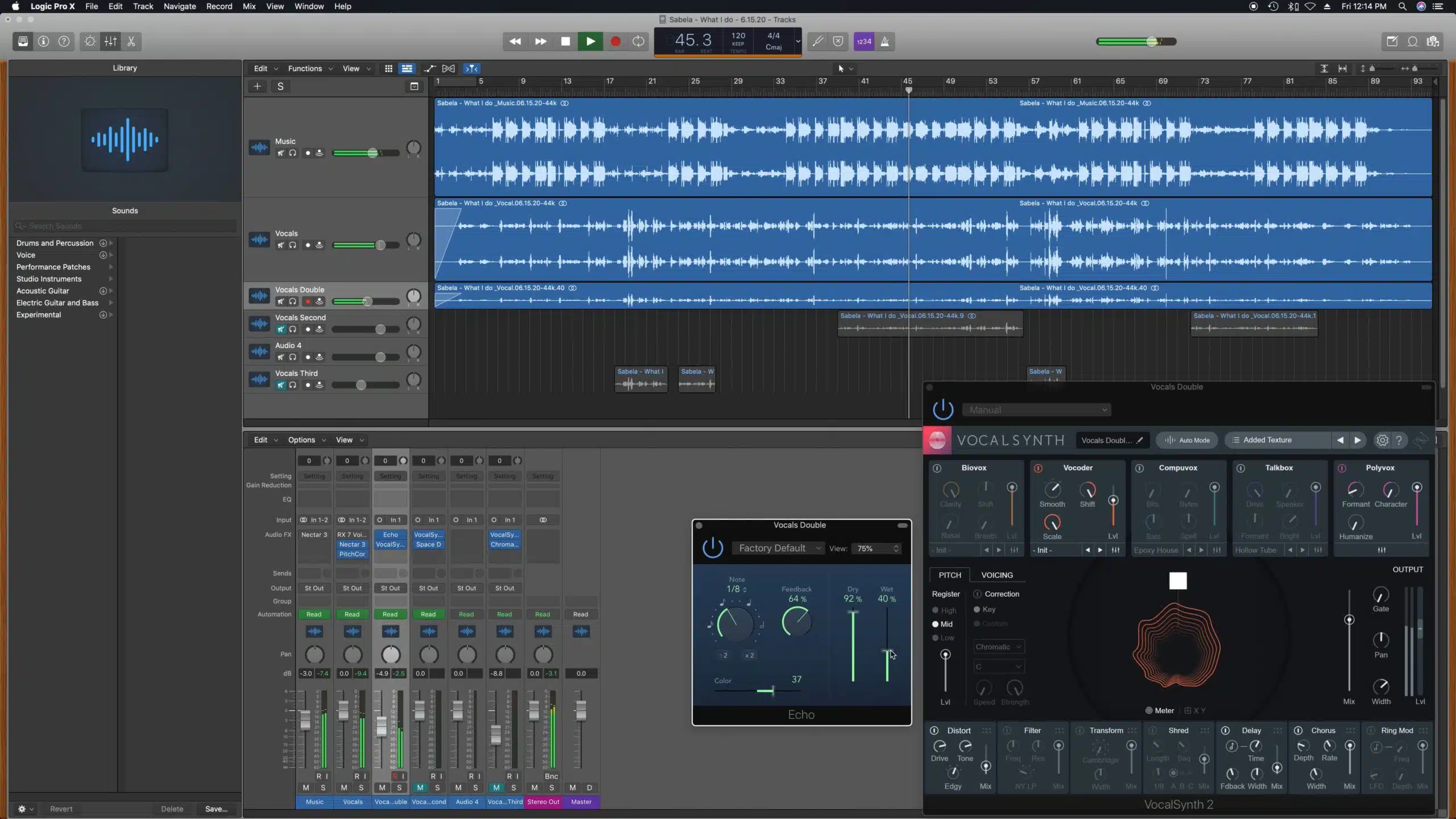Screen dimensions: 1456x819
Task: Open the Echo View 75% size dropdown
Action: tap(878, 548)
